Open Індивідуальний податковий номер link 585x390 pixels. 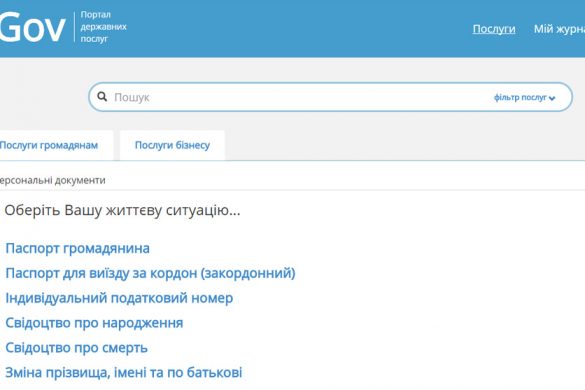point(119,298)
